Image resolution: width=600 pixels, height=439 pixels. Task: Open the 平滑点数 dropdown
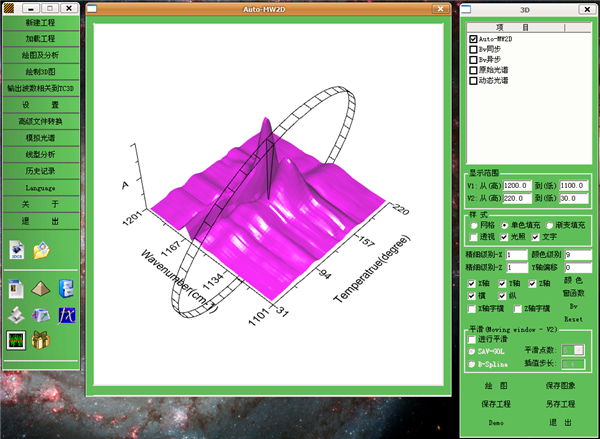[573, 349]
